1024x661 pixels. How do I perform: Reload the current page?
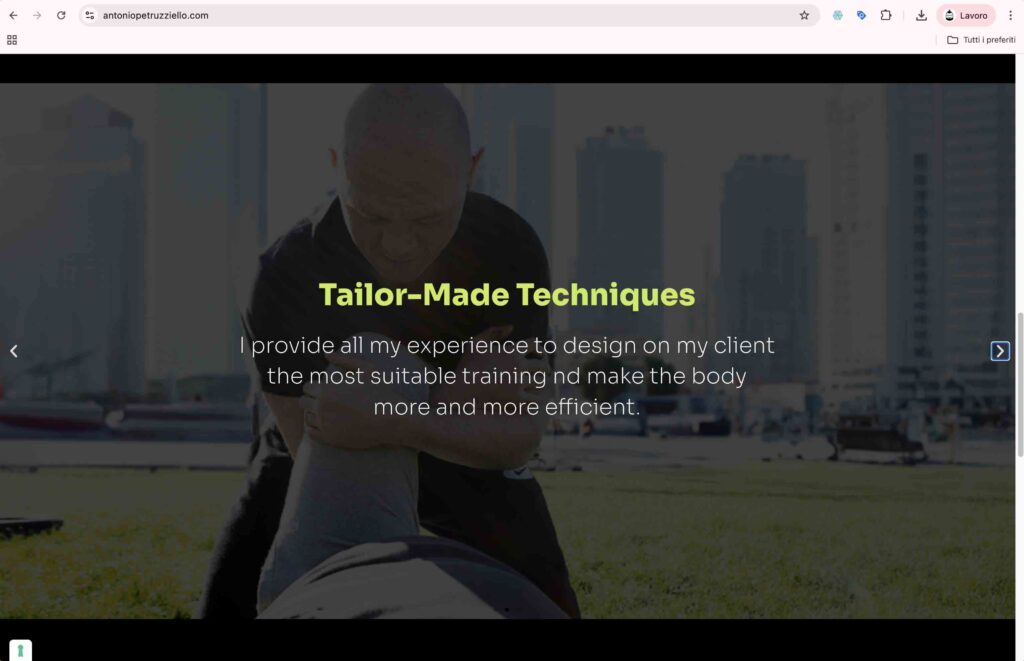(x=61, y=15)
